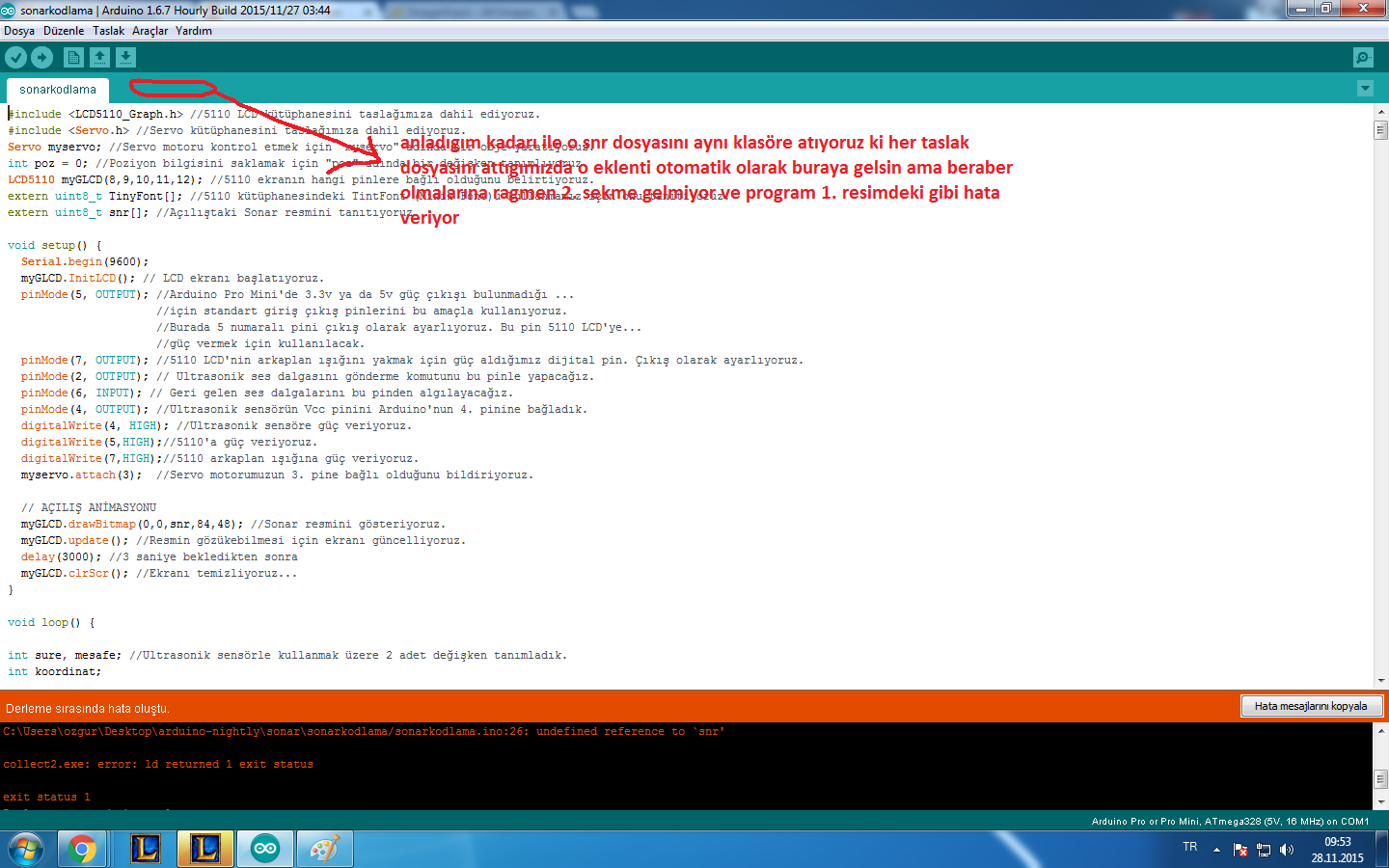Click the 'myGLCD.clrScr();' line
The image size is (1389, 868).
tap(159, 573)
